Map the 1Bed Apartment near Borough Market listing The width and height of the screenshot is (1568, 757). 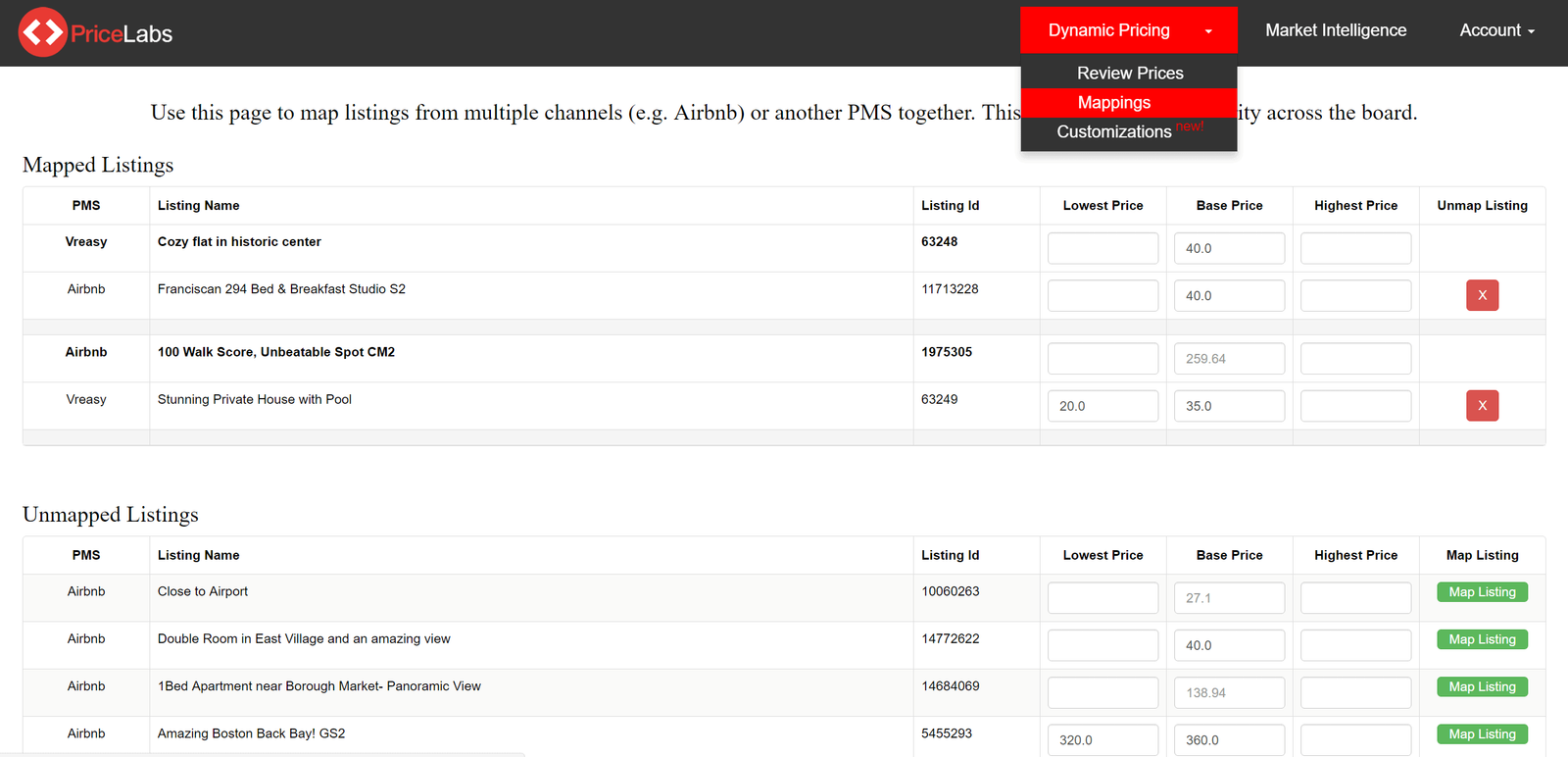[1482, 686]
